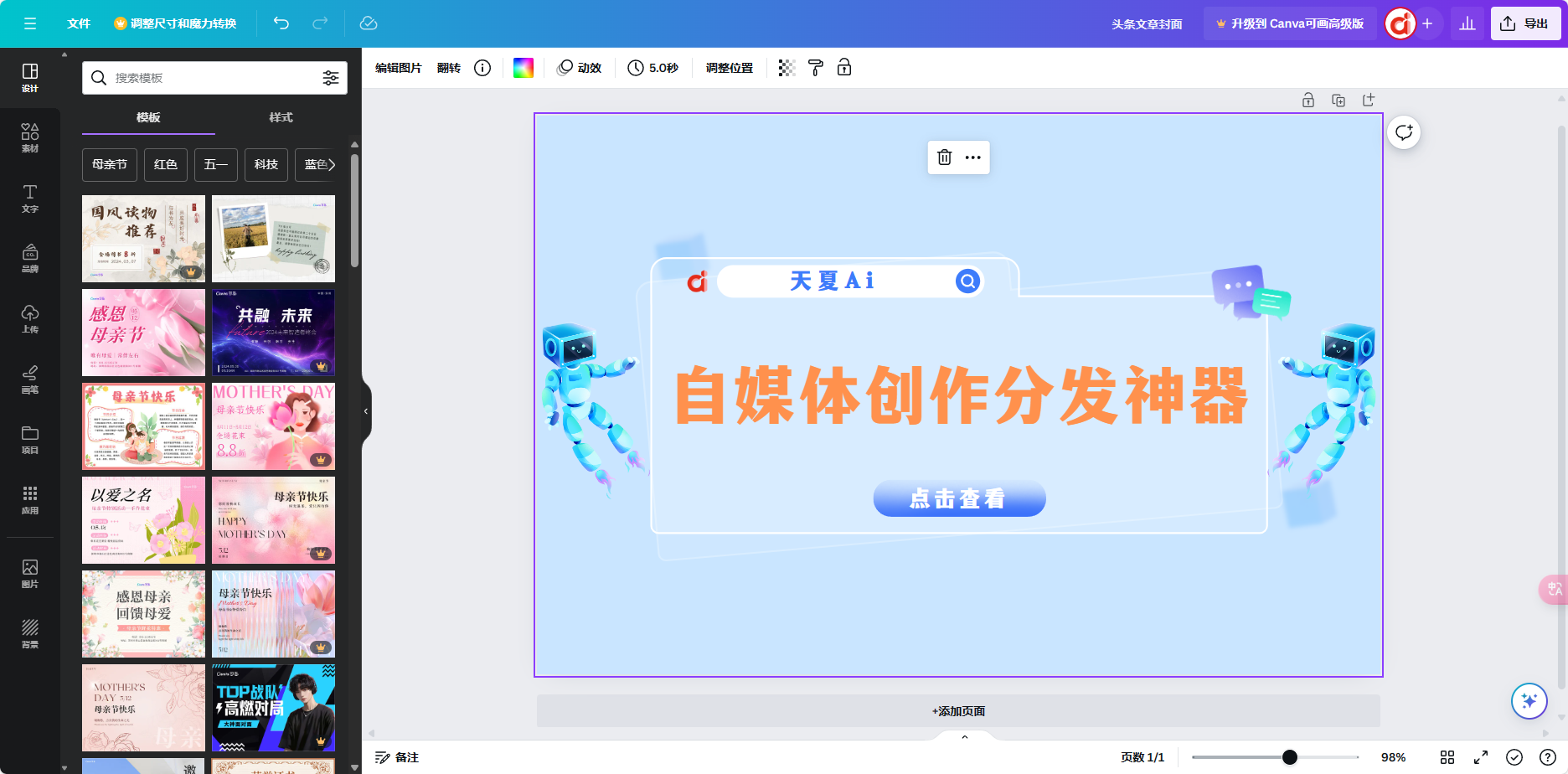
Task: Show image info icon in toolbar
Action: pyautogui.click(x=482, y=68)
